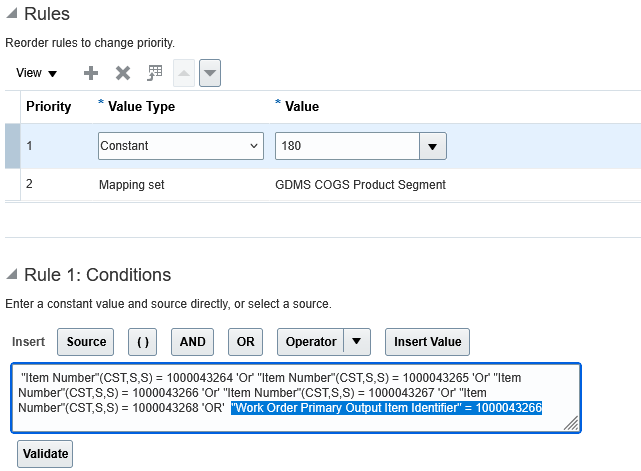Collapse the Rule 1: Conditions section
Viewport: 641px width, 471px height.
11,275
